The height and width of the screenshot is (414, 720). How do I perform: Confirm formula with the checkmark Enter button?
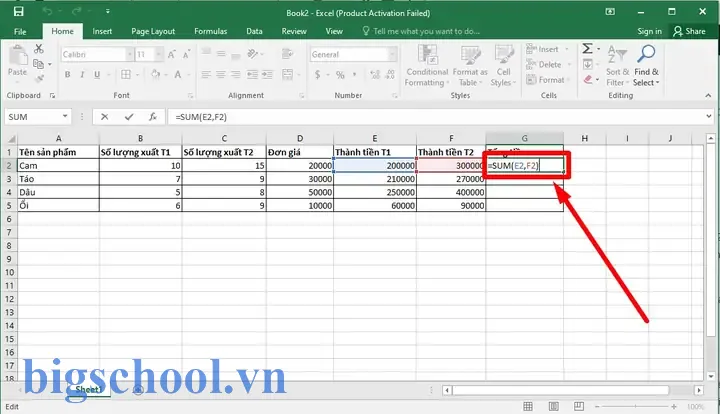pyautogui.click(x=129, y=117)
